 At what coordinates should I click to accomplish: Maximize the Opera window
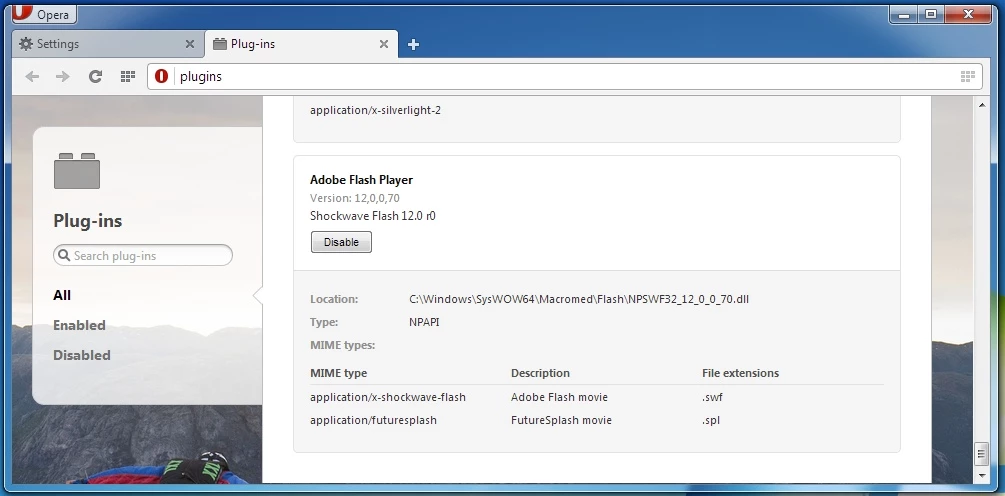point(931,14)
